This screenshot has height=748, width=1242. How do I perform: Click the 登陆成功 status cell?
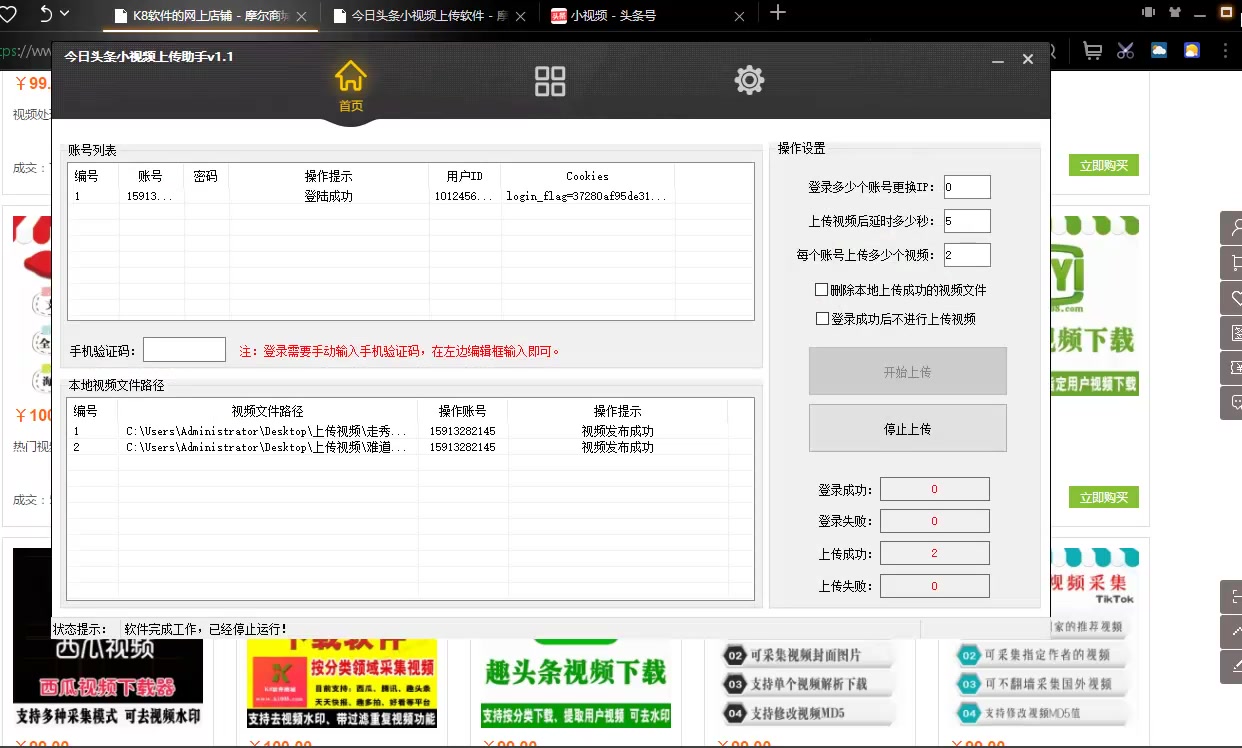coord(329,196)
